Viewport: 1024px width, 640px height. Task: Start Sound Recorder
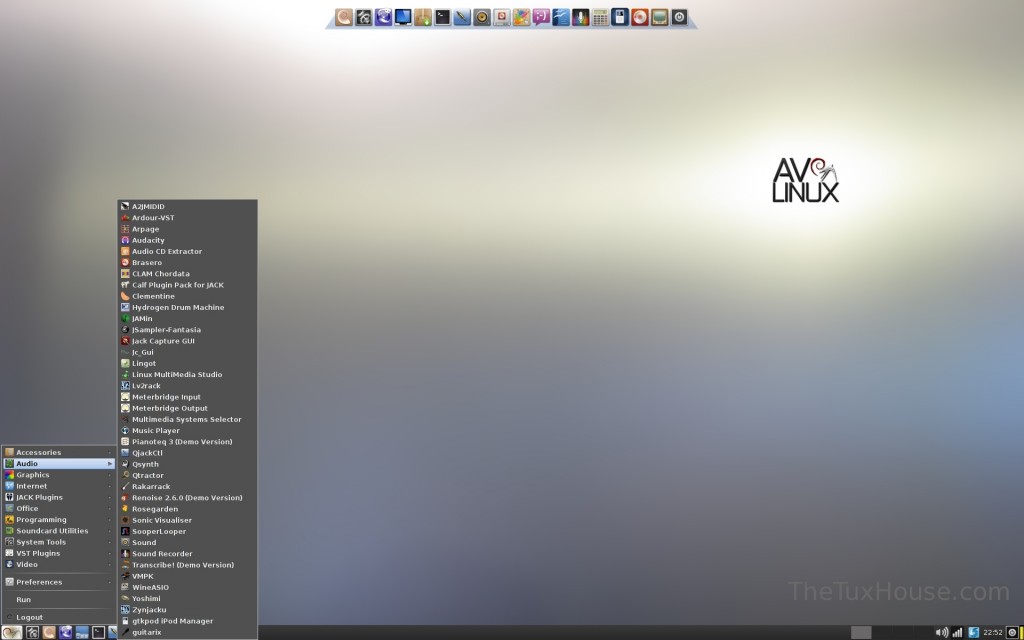click(x=187, y=553)
